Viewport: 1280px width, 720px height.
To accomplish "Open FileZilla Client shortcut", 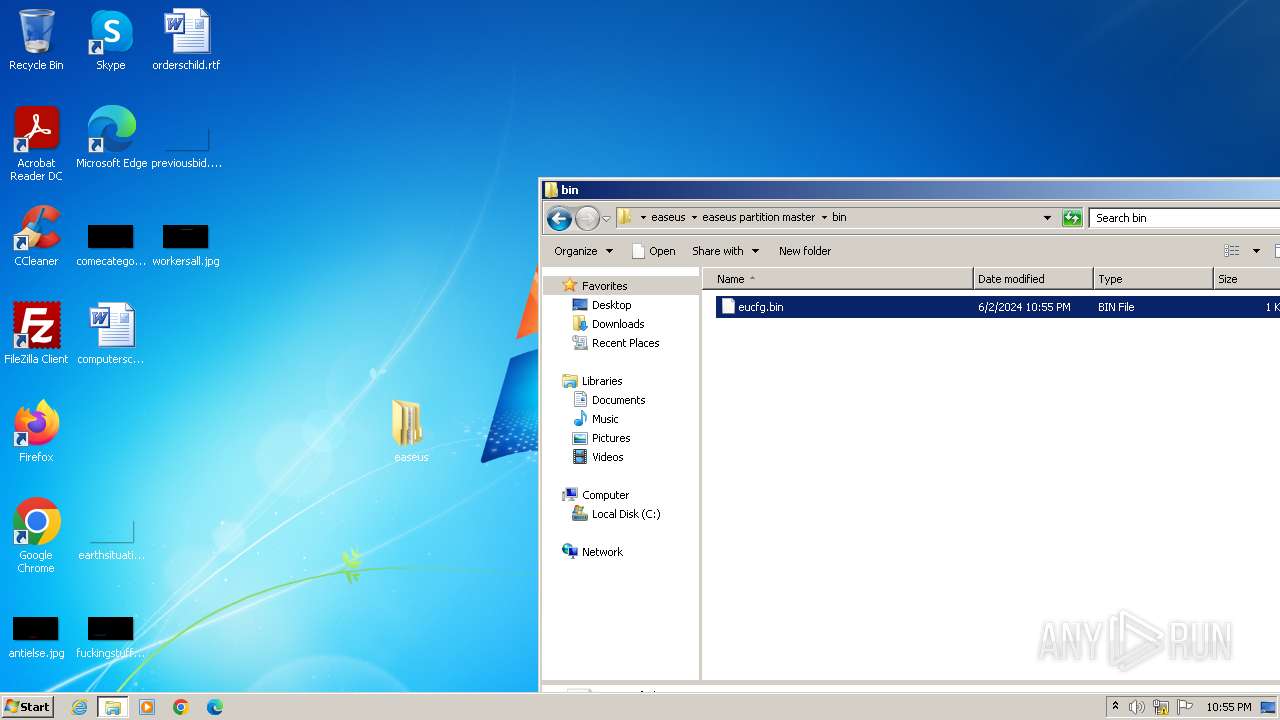I will [36, 334].
